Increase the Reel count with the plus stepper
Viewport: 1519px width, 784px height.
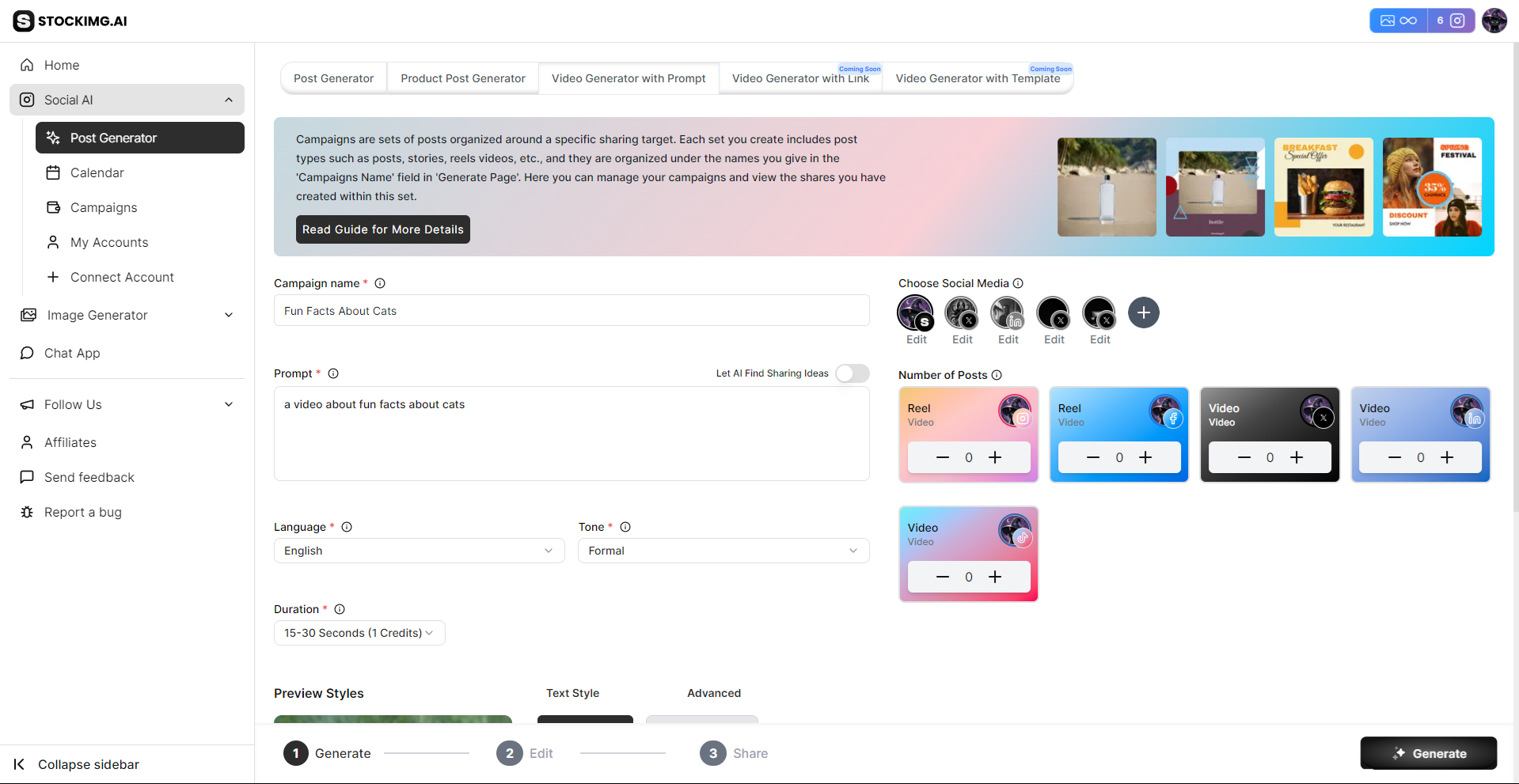(995, 457)
